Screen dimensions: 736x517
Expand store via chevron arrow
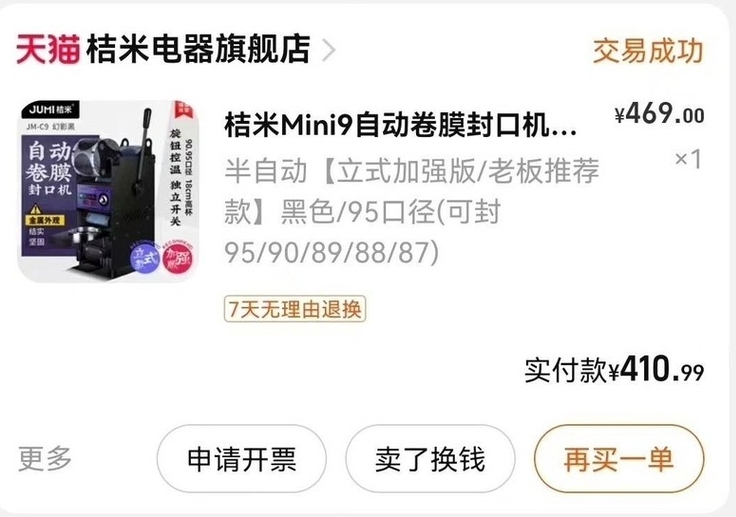(329, 50)
